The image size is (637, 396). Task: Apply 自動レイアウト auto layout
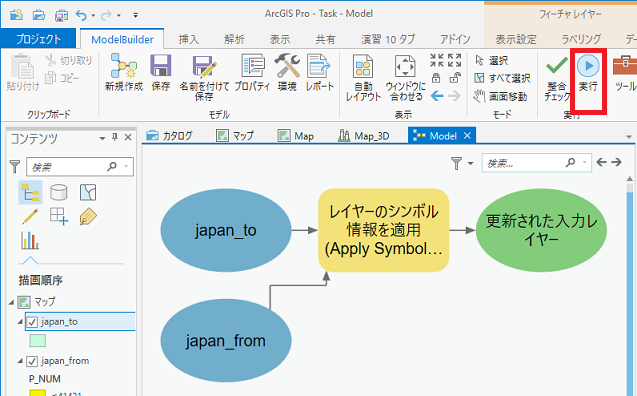(363, 77)
